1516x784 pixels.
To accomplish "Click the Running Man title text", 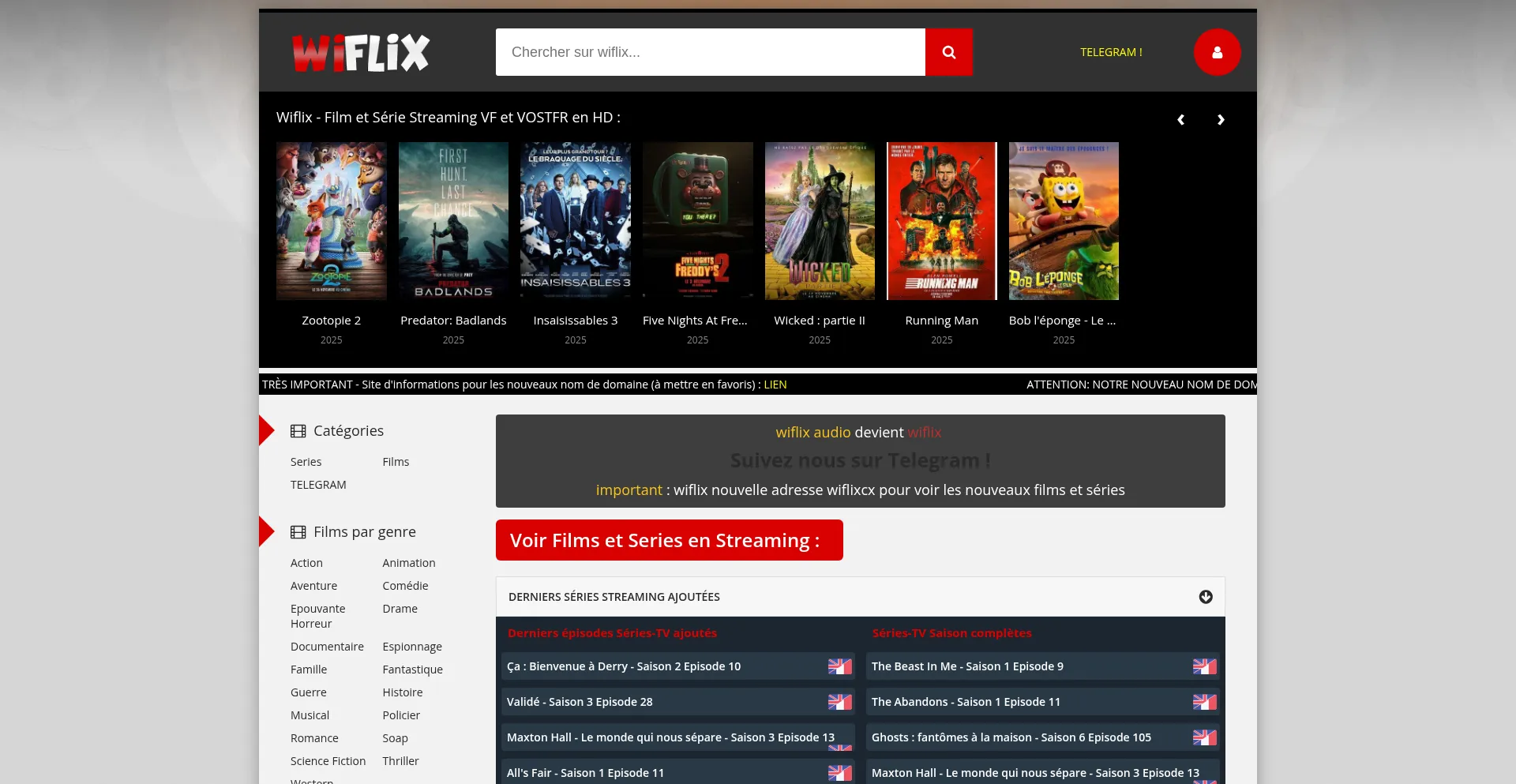I will (942, 321).
